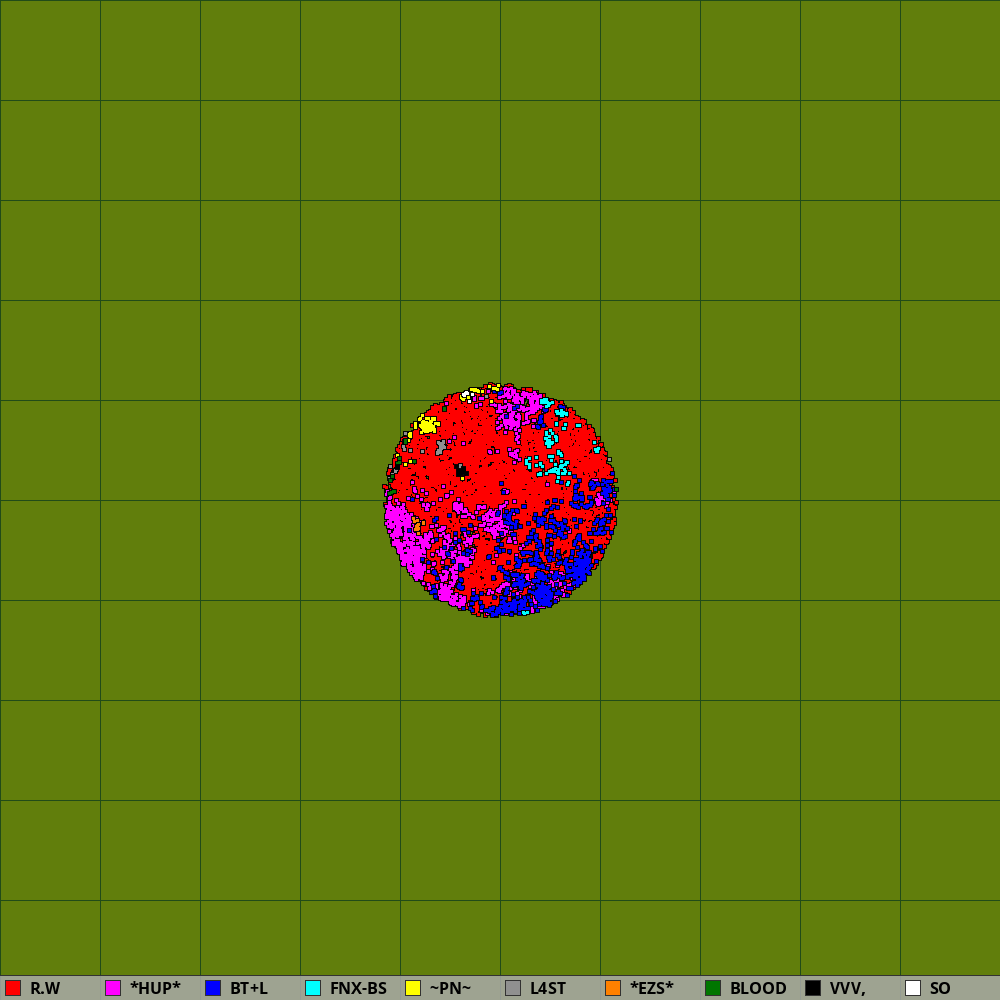Select the ~PN~ legend label
Screen dimensions: 1000x1000
[x=450, y=988]
